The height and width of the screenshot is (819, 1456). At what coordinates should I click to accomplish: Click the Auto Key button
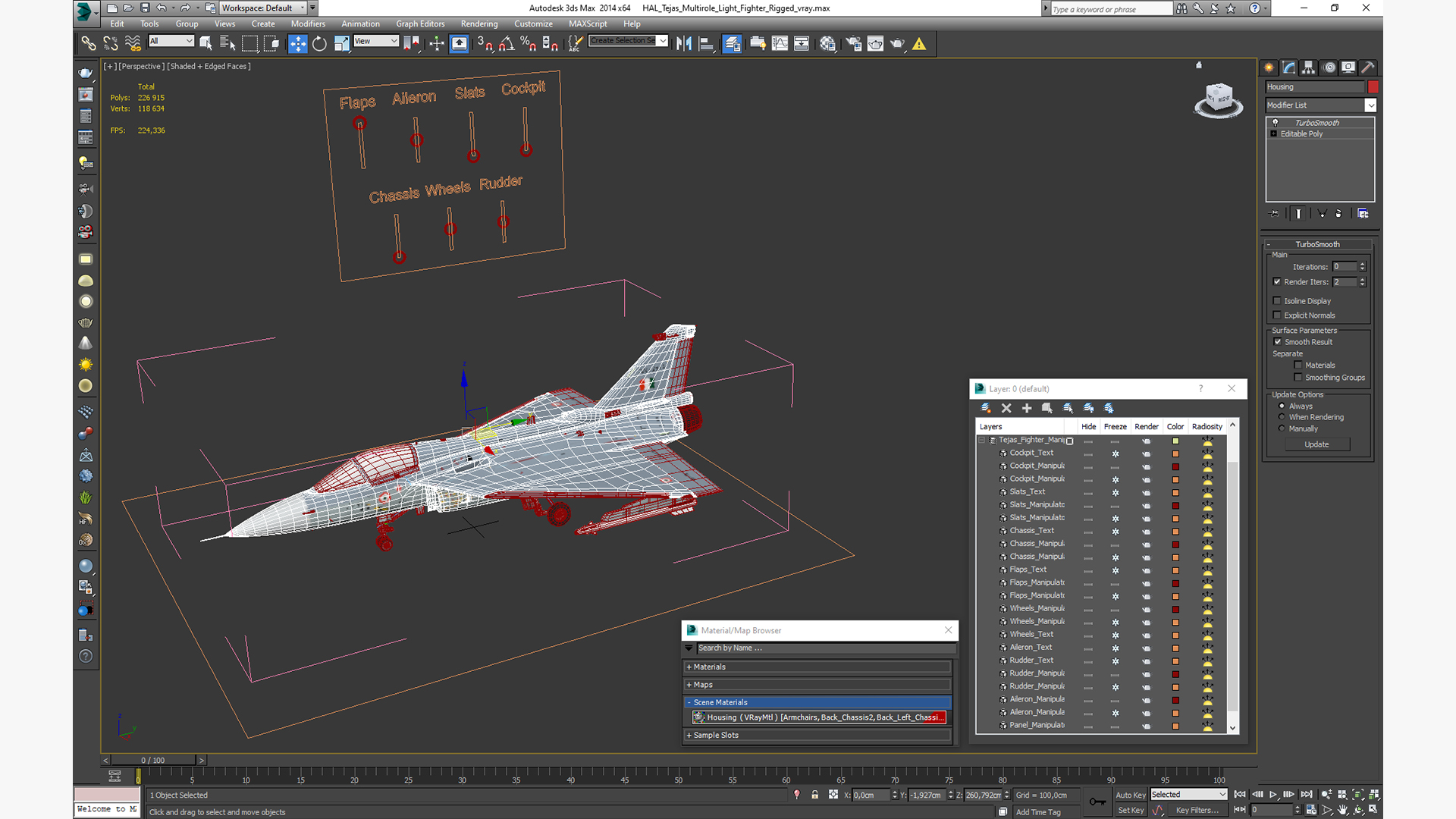coord(1130,795)
